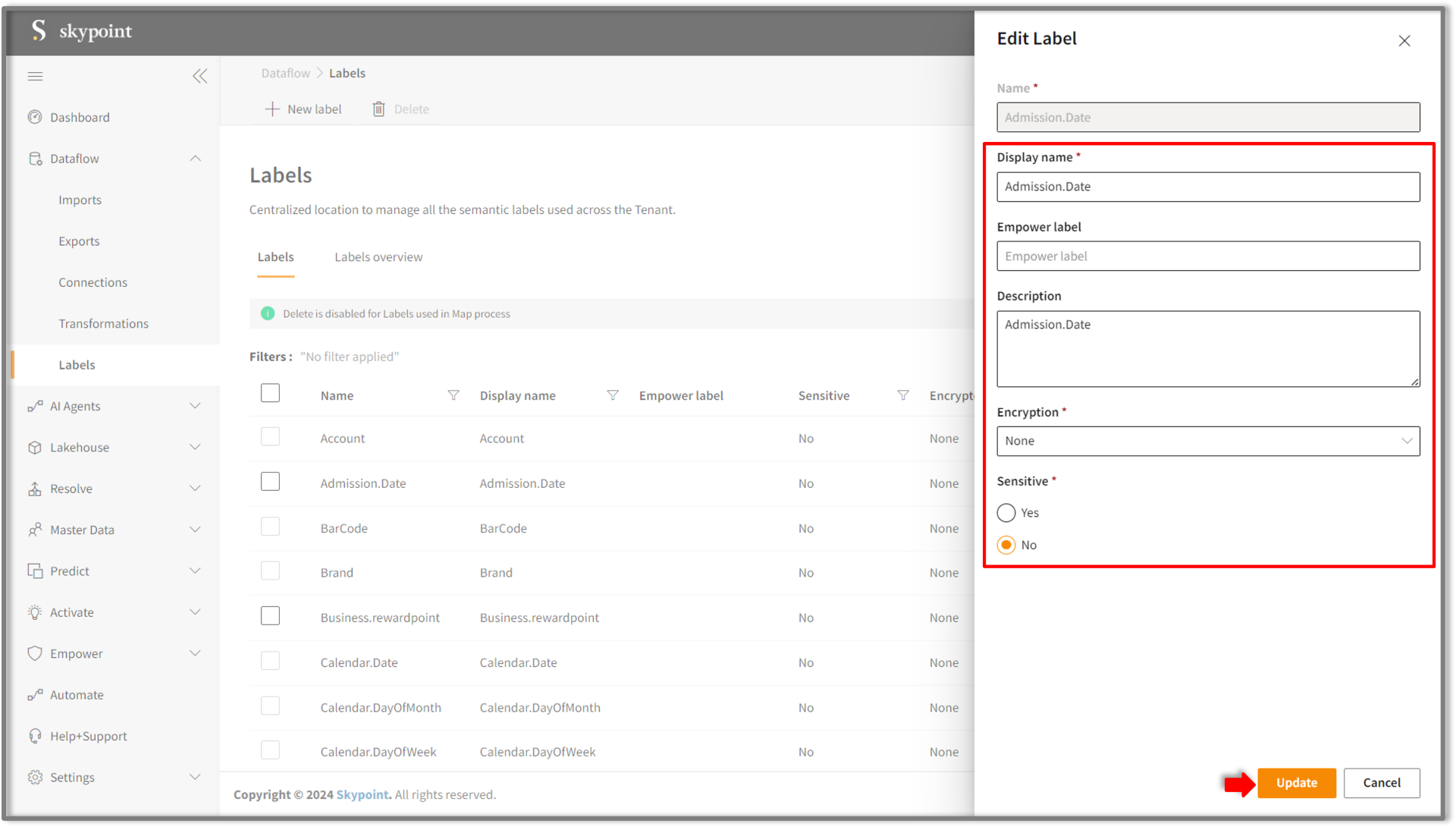
Task: Click the Dashboard icon in sidebar
Action: point(36,117)
